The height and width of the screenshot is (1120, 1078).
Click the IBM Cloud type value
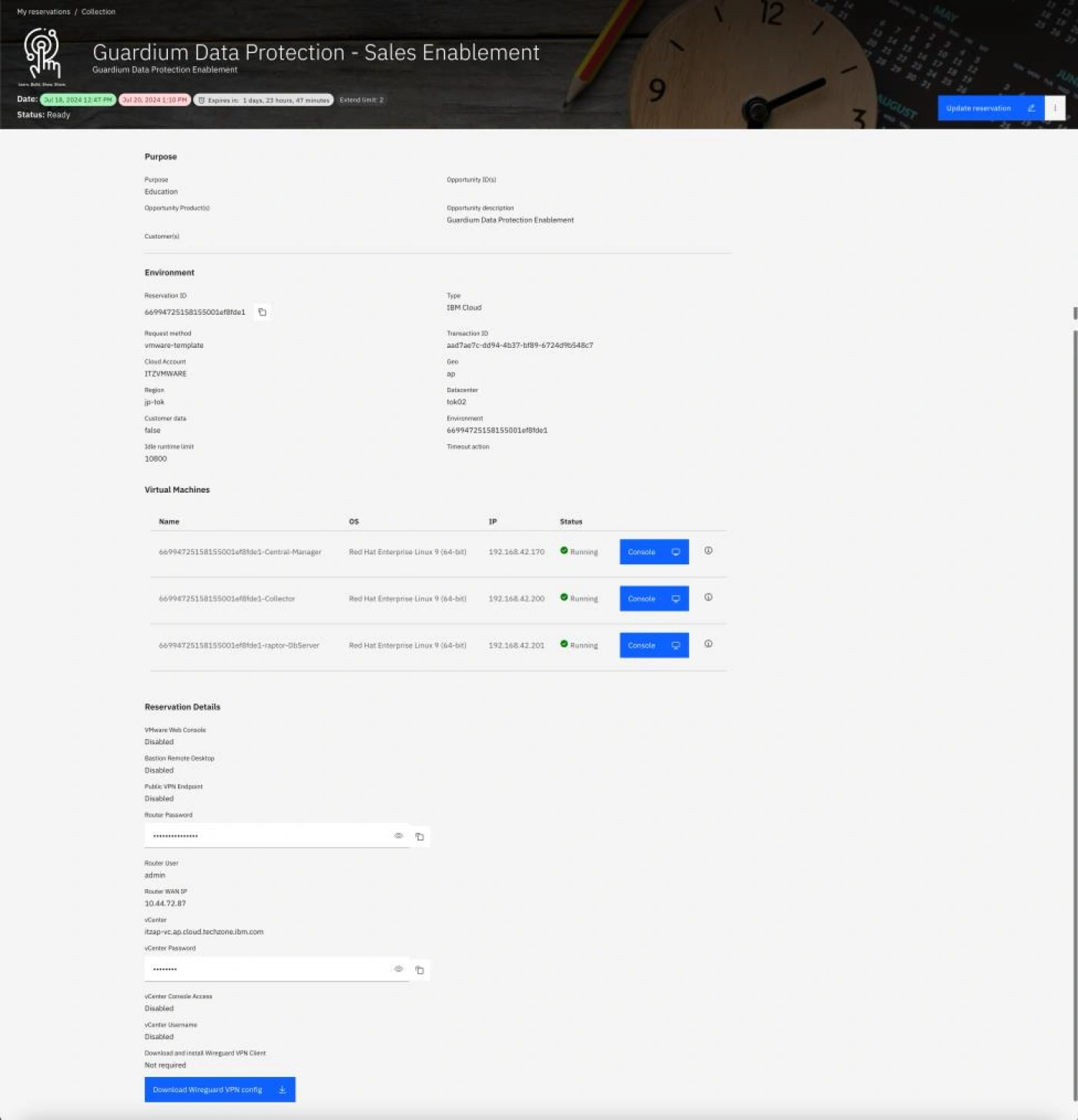click(x=464, y=308)
